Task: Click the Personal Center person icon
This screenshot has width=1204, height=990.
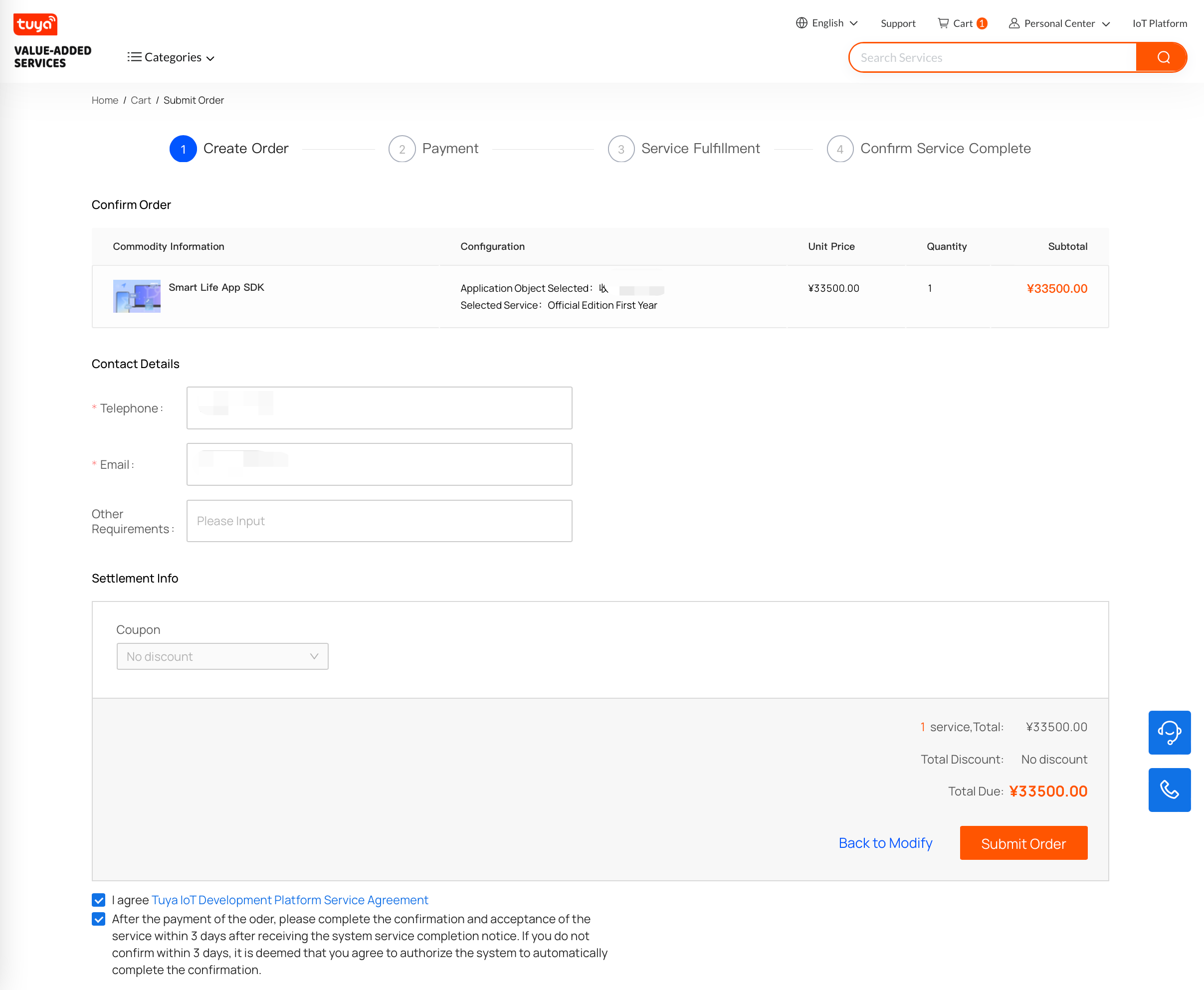Action: point(1014,23)
